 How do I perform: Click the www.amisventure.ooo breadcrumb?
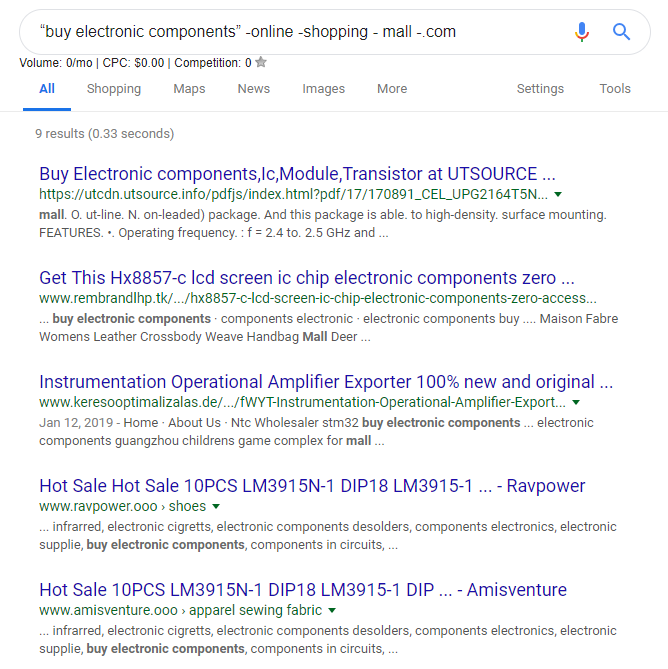(x=180, y=611)
